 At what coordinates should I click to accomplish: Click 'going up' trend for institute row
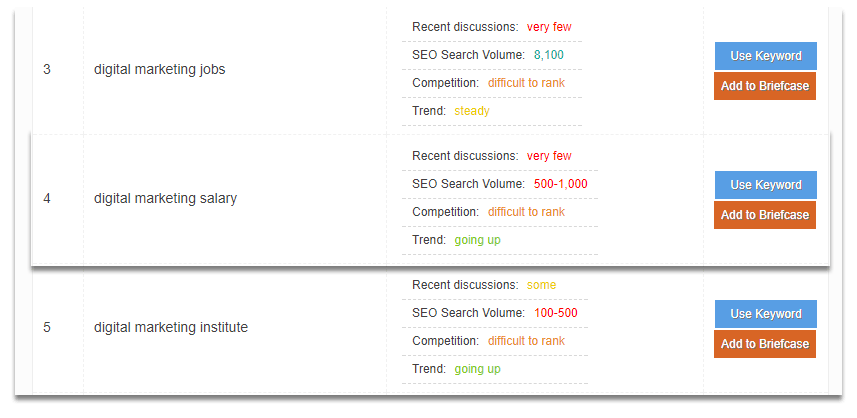coord(477,369)
